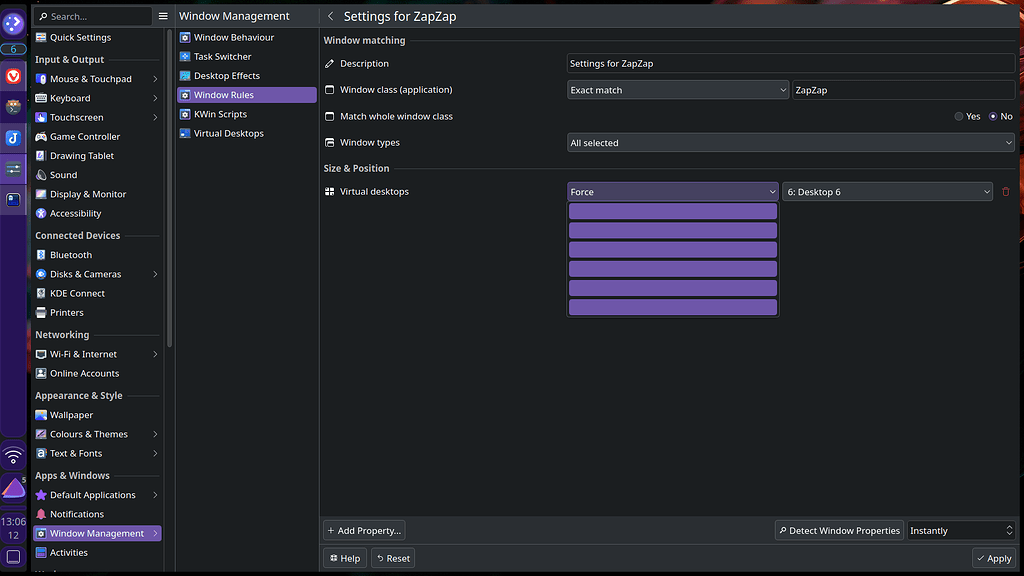Open Activities settings
This screenshot has width=1024, height=576.
point(97,552)
